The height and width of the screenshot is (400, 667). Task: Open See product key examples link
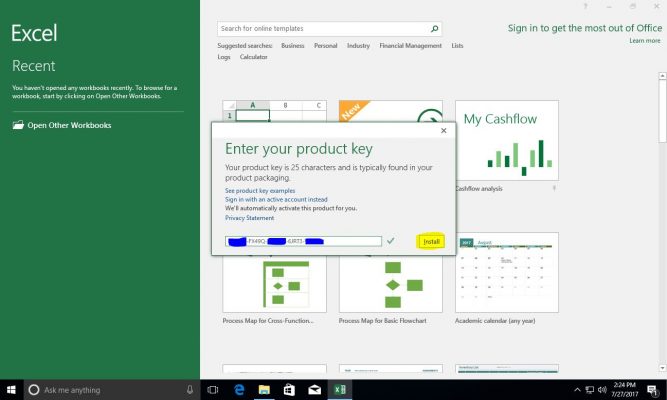[x=260, y=191]
